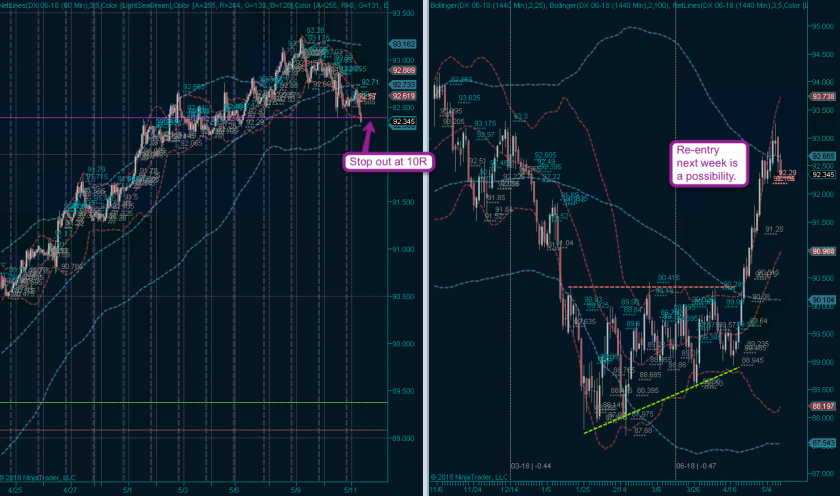Viewport: 840px width, 496px height.
Task: Click the 5/9 date label on left time axis
Action: (x=295, y=490)
